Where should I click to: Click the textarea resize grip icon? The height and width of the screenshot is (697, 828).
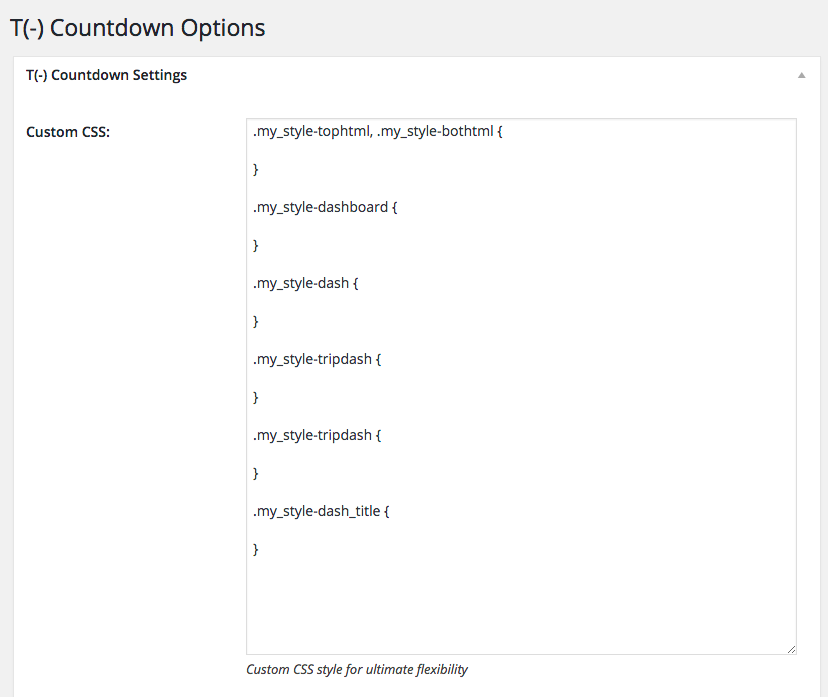point(791,649)
